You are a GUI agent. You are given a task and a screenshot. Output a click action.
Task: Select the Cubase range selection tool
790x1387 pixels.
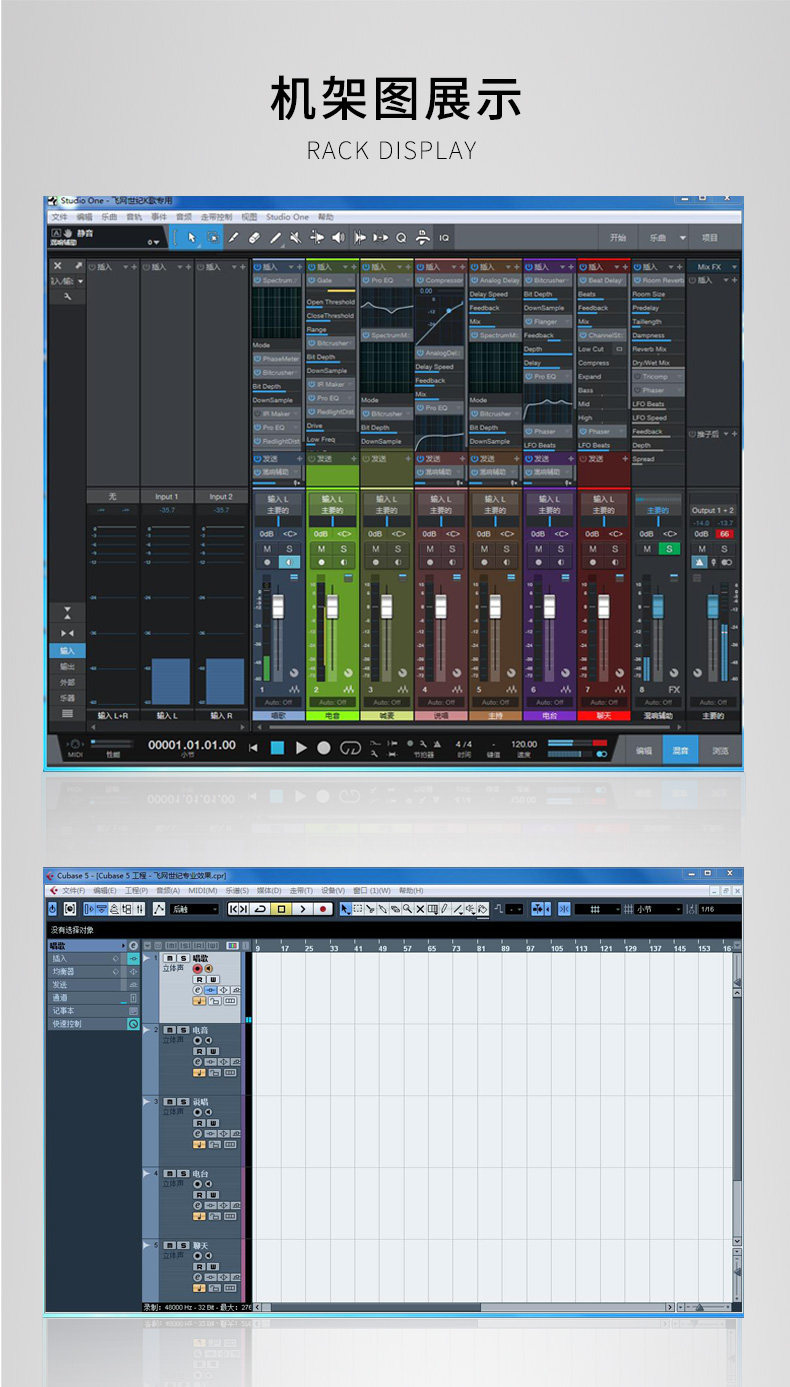pos(357,909)
